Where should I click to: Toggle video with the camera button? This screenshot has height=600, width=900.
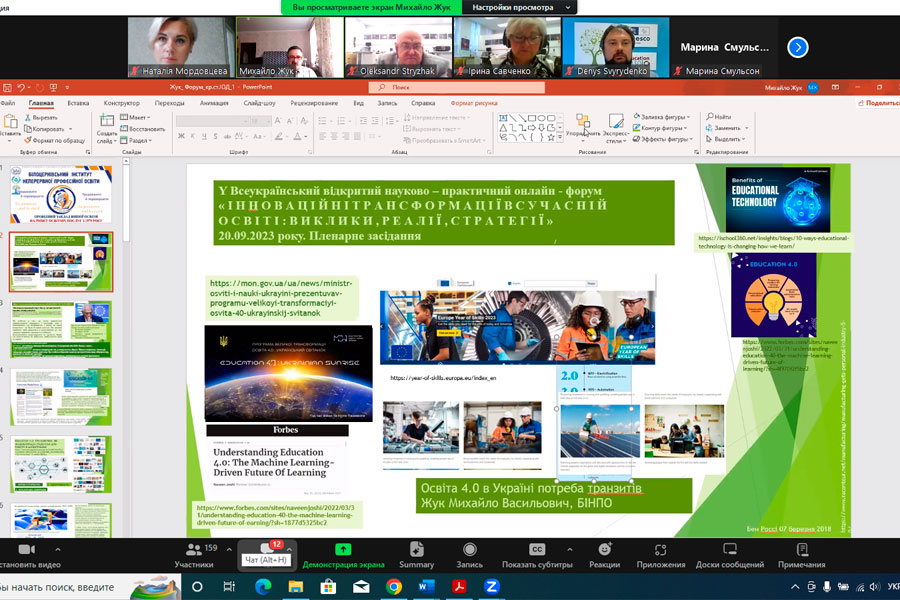(27, 551)
